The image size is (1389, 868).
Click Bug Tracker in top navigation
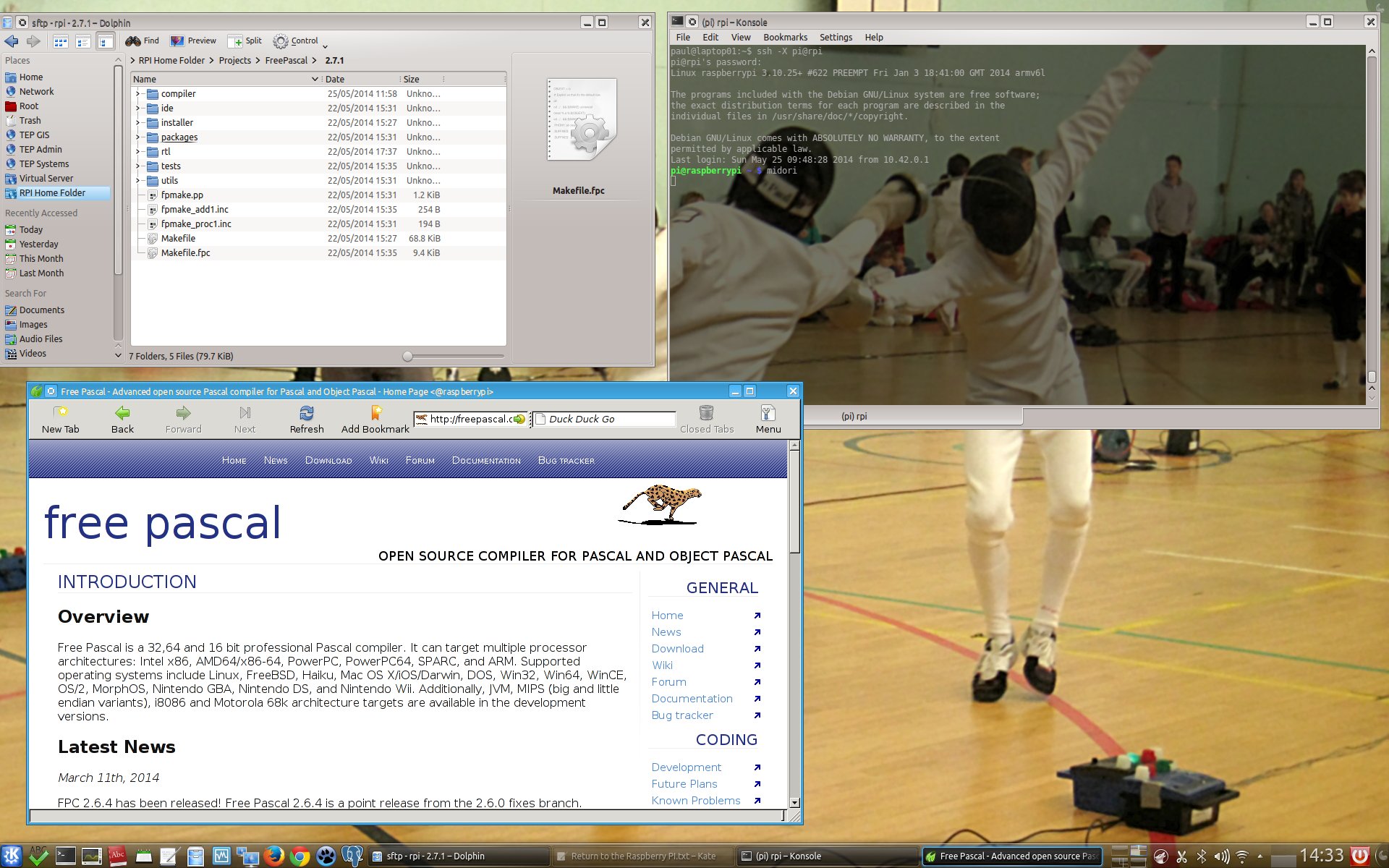(x=566, y=461)
